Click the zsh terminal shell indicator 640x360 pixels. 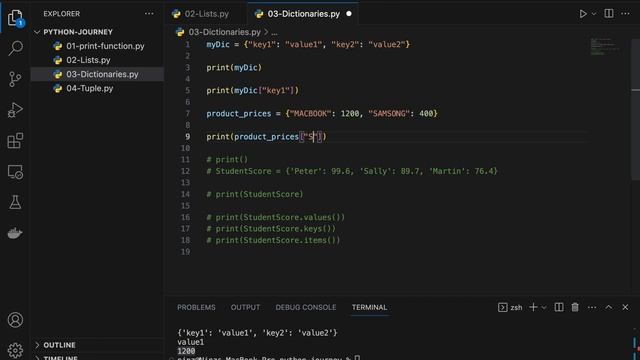[x=510, y=307]
